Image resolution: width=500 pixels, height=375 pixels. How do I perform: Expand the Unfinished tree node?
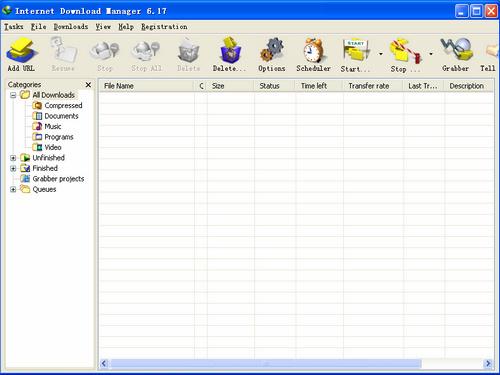pyautogui.click(x=13, y=158)
